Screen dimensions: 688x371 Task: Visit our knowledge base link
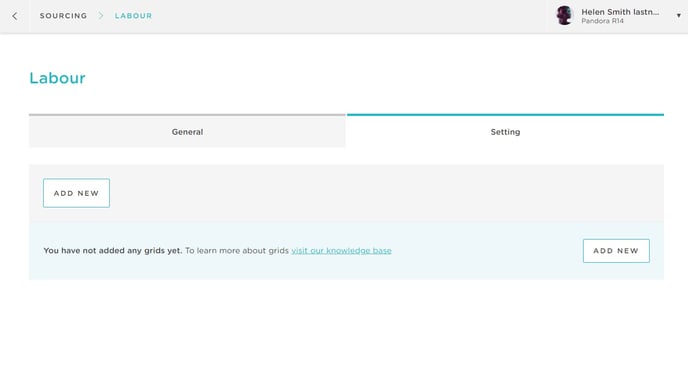[341, 251]
